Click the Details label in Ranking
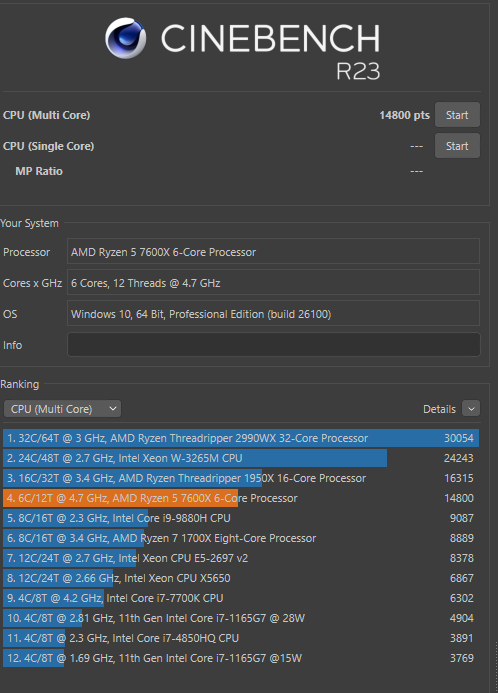The width and height of the screenshot is (498, 693). (x=439, y=409)
